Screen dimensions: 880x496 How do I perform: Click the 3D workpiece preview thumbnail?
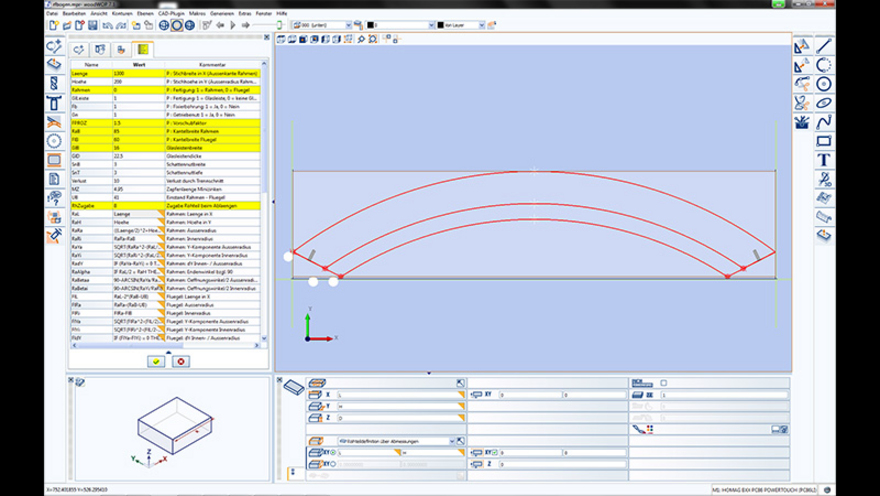pos(175,428)
